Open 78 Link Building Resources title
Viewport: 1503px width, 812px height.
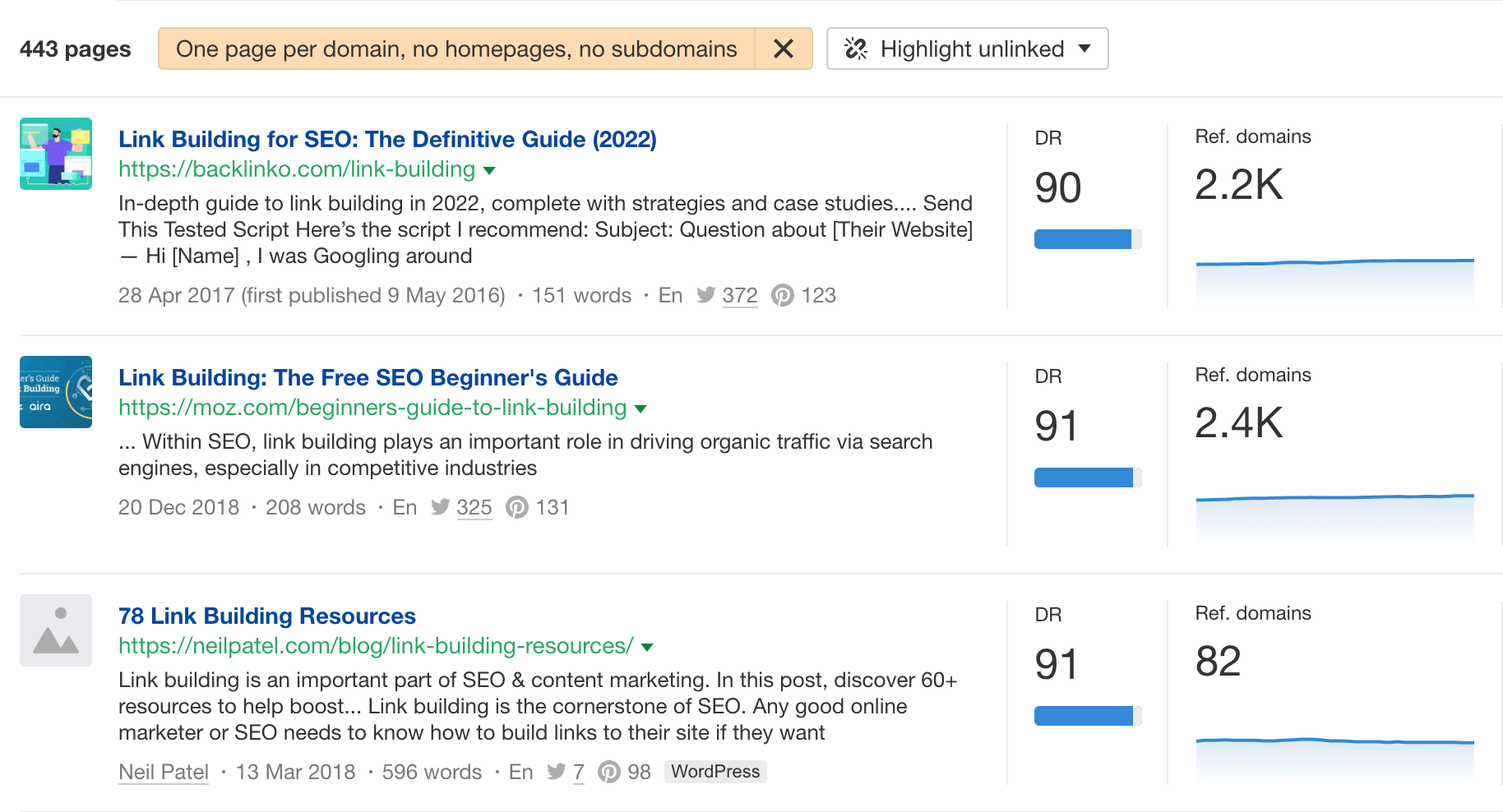267,616
